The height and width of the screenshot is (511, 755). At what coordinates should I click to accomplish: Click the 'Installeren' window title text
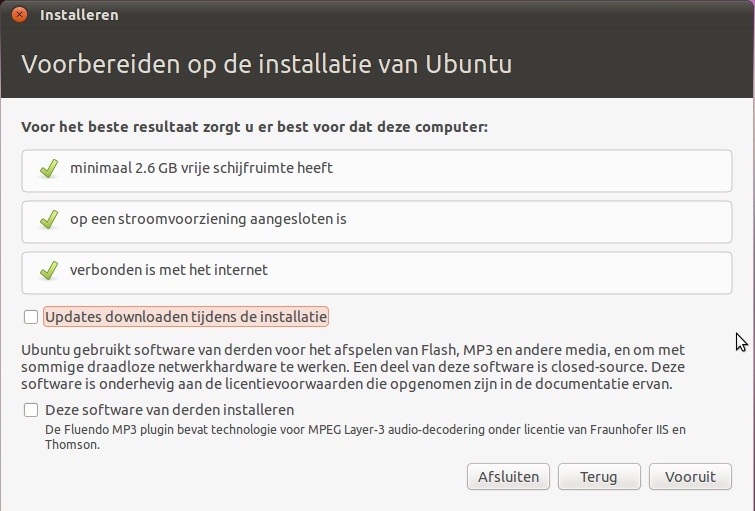click(x=79, y=15)
